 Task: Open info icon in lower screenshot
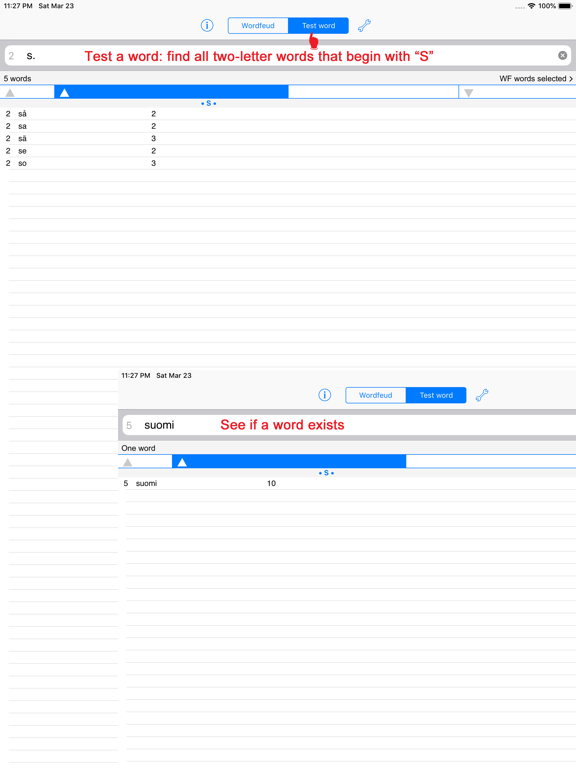[325, 395]
